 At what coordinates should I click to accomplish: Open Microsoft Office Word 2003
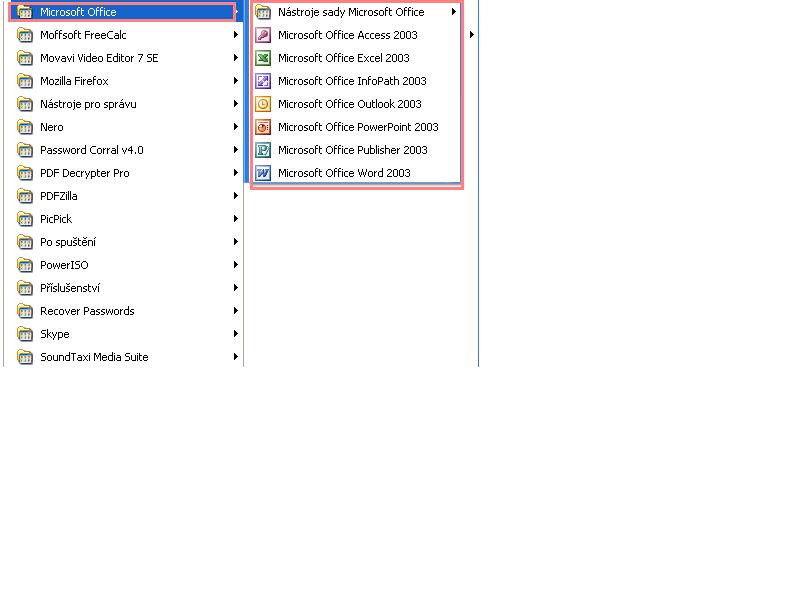(356, 173)
